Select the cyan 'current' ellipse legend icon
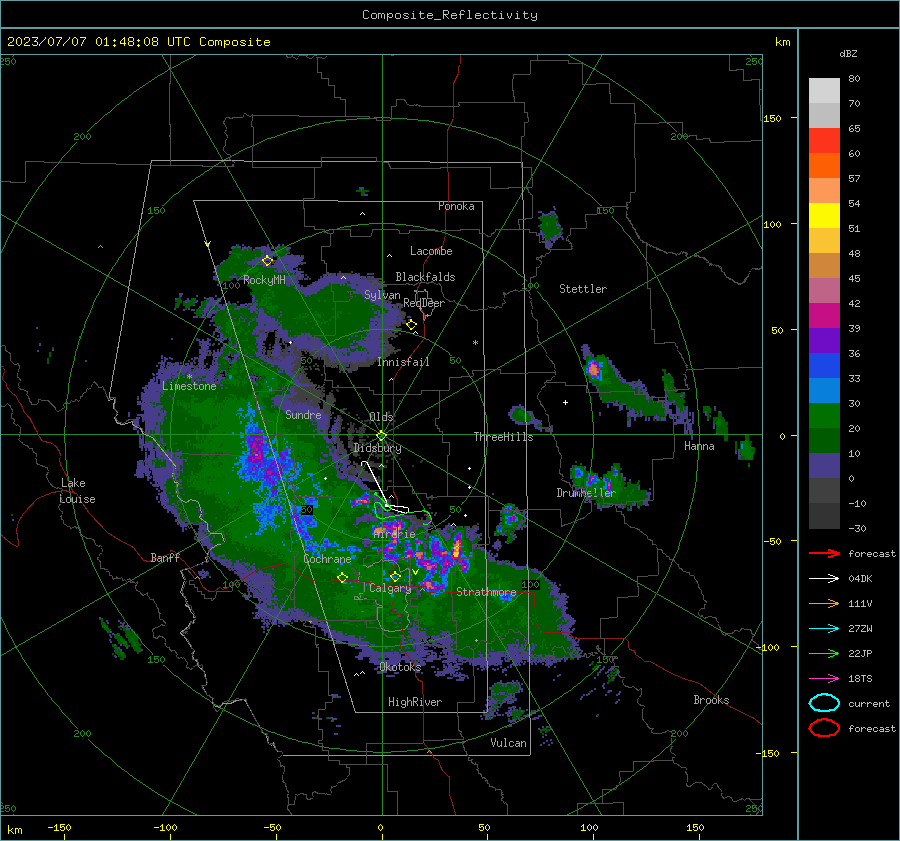Screen dimensions: 900x841 coord(824,703)
